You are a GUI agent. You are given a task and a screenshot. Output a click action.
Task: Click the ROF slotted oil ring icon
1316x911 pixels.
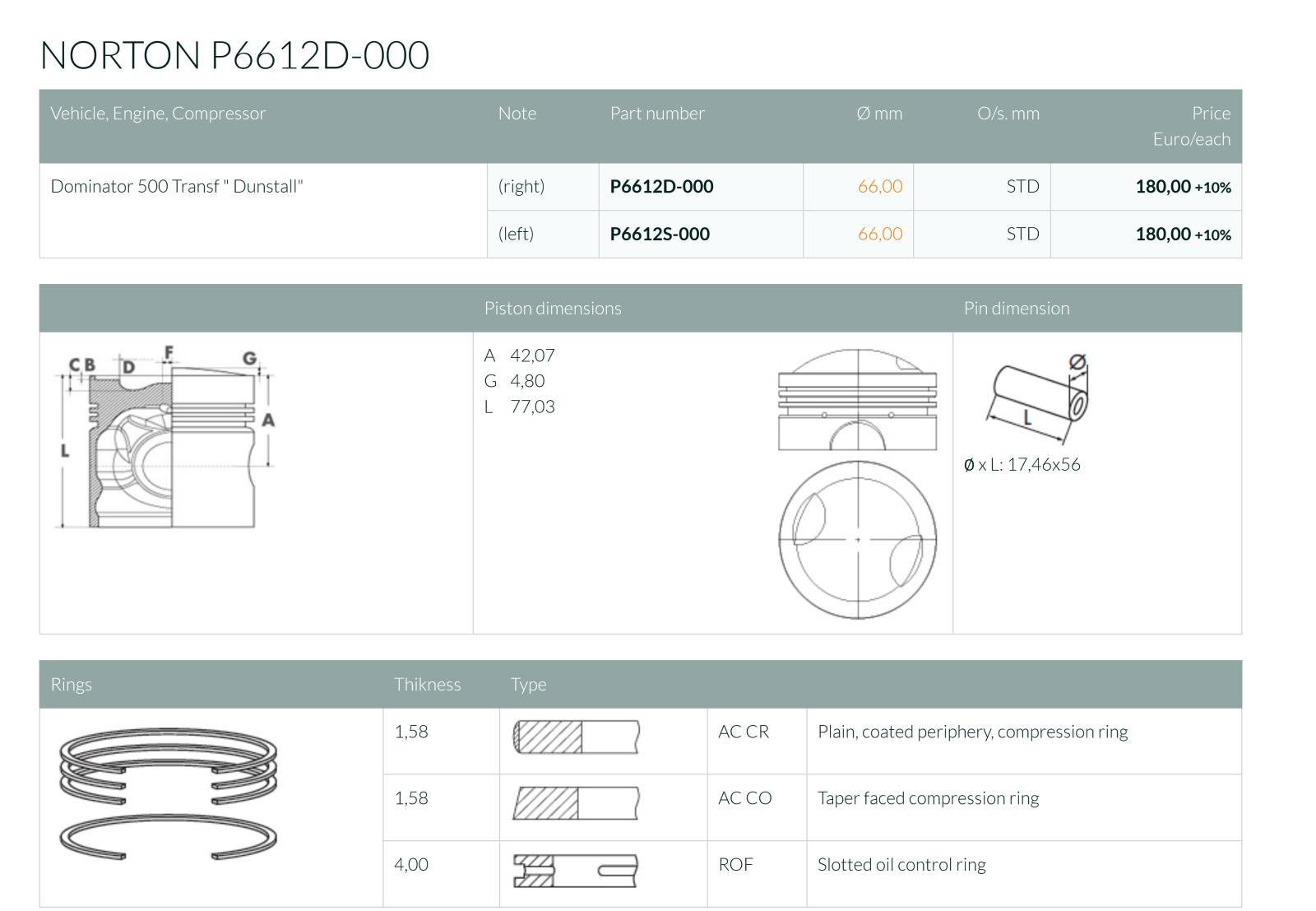(x=576, y=870)
